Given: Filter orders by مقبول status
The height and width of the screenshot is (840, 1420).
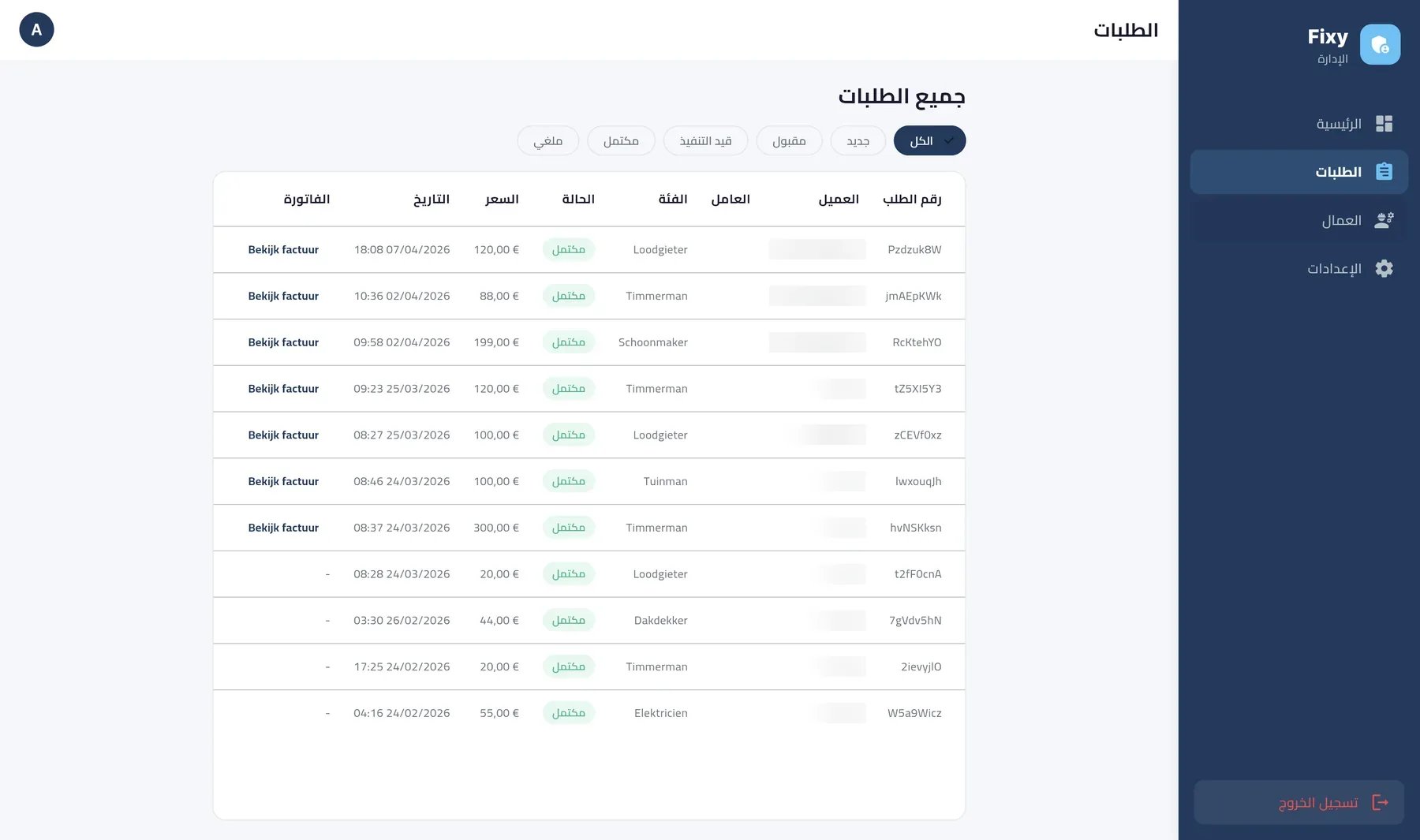Looking at the screenshot, I should (x=789, y=140).
